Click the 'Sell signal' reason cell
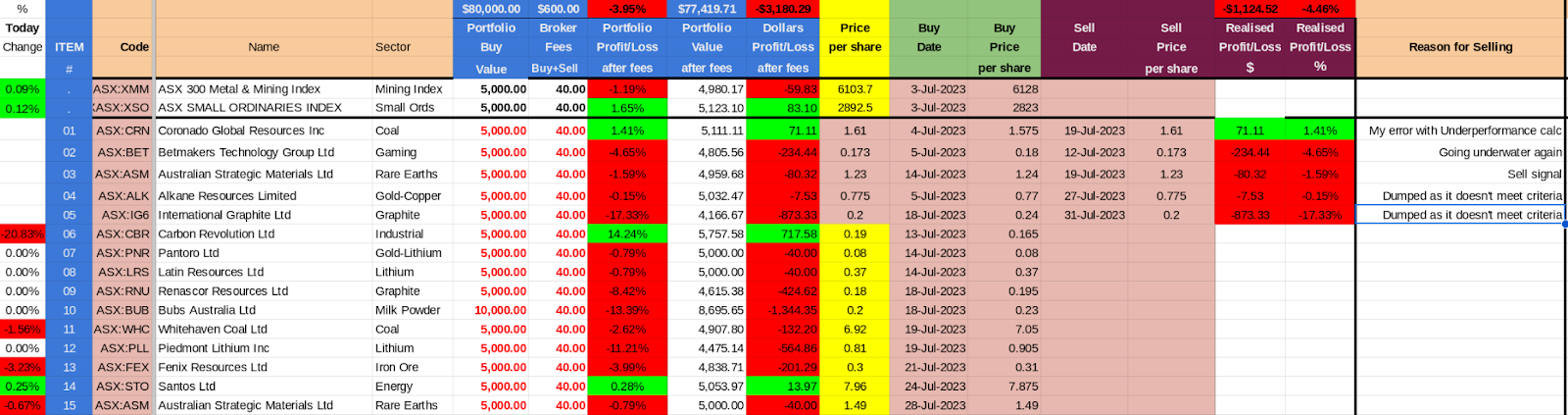Image resolution: width=1568 pixels, height=415 pixels. pyautogui.click(x=1461, y=174)
